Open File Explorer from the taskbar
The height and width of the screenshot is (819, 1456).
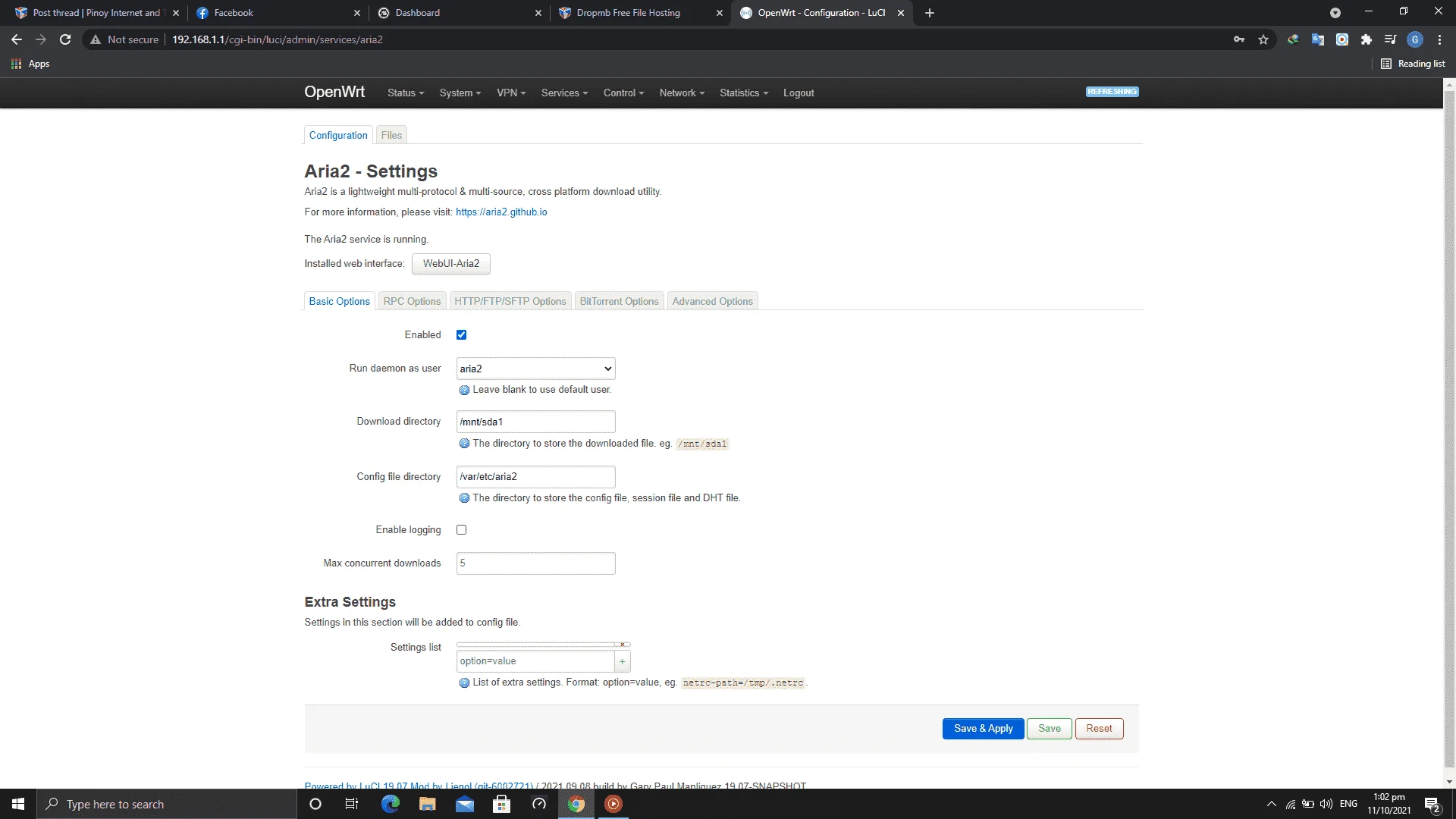coord(427,804)
